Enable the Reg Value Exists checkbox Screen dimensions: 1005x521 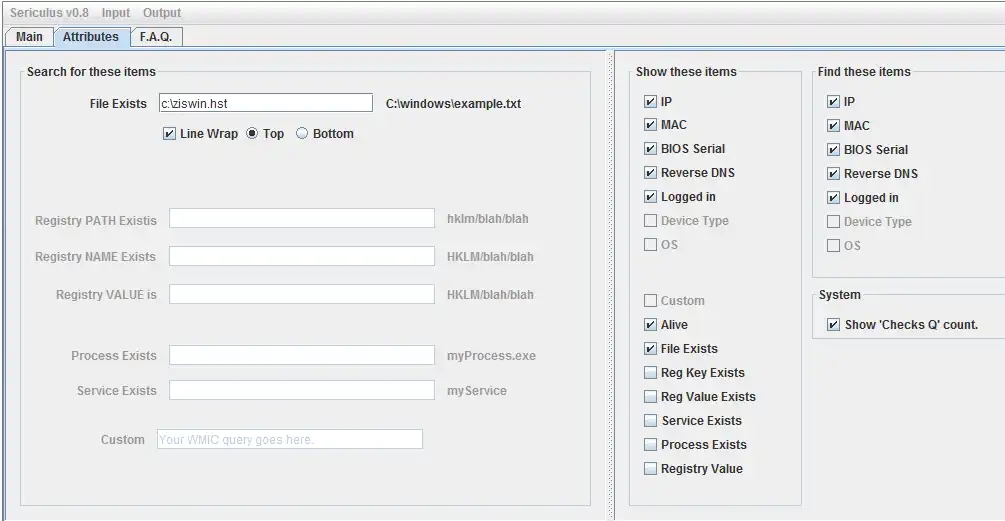pos(650,397)
